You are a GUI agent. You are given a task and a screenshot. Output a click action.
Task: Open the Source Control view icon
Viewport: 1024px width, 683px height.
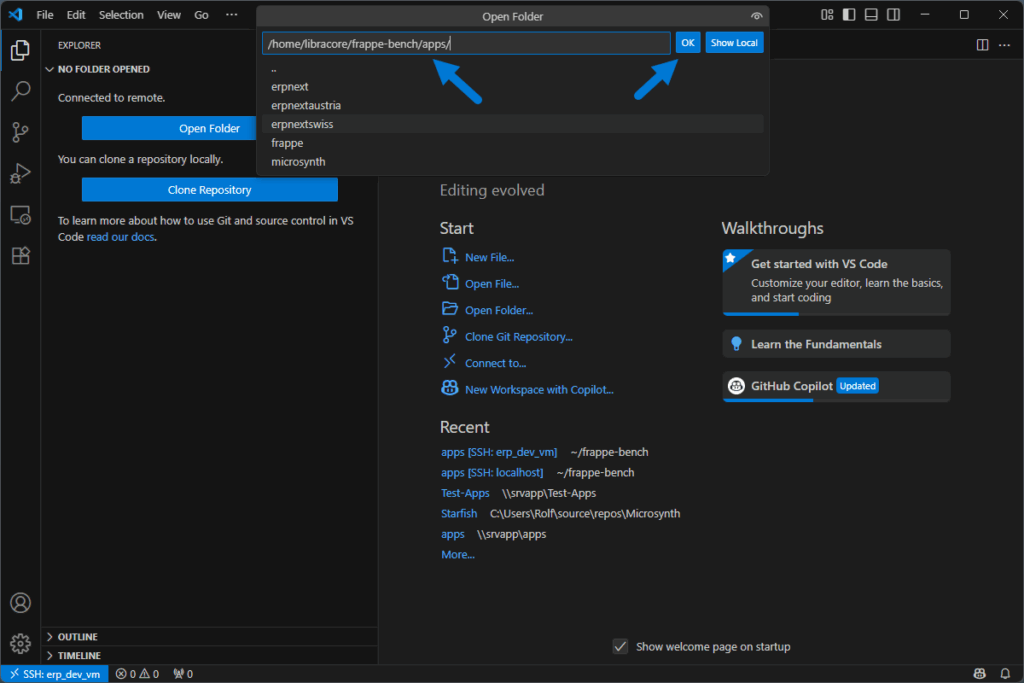coord(20,133)
